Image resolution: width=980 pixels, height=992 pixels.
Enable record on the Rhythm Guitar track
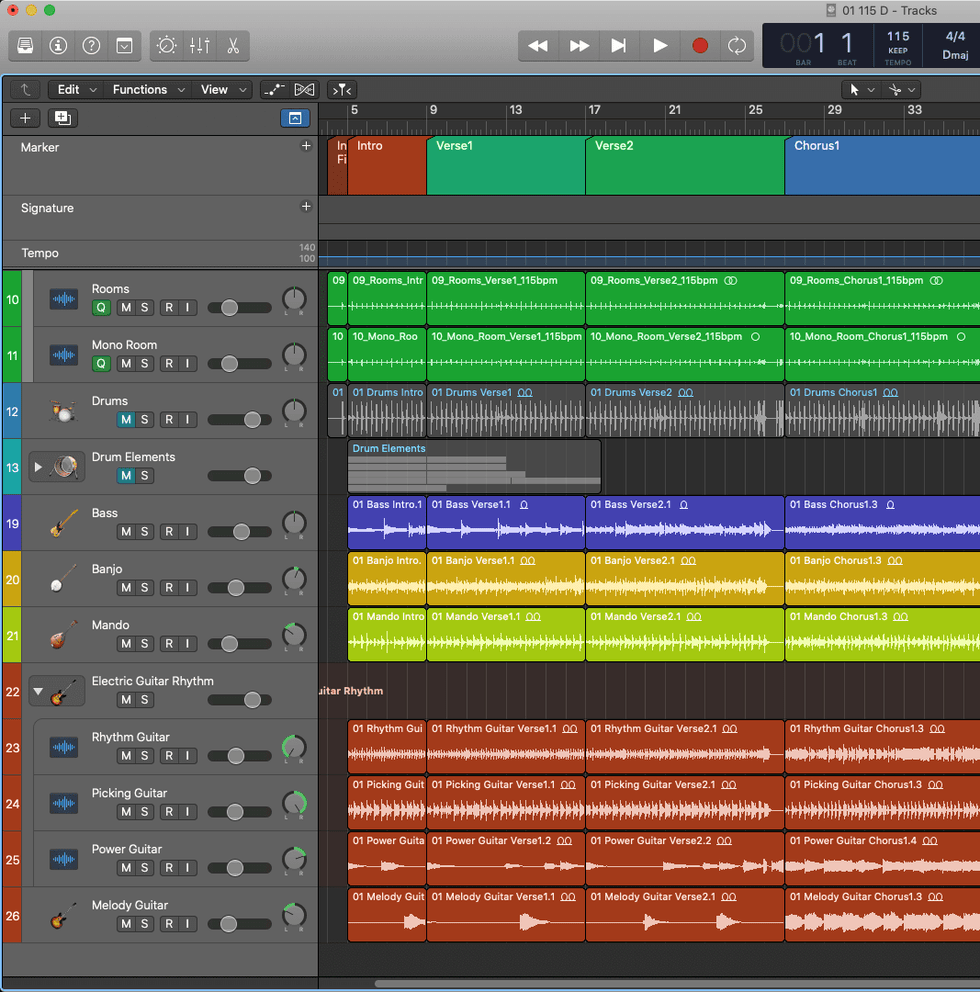tap(169, 756)
